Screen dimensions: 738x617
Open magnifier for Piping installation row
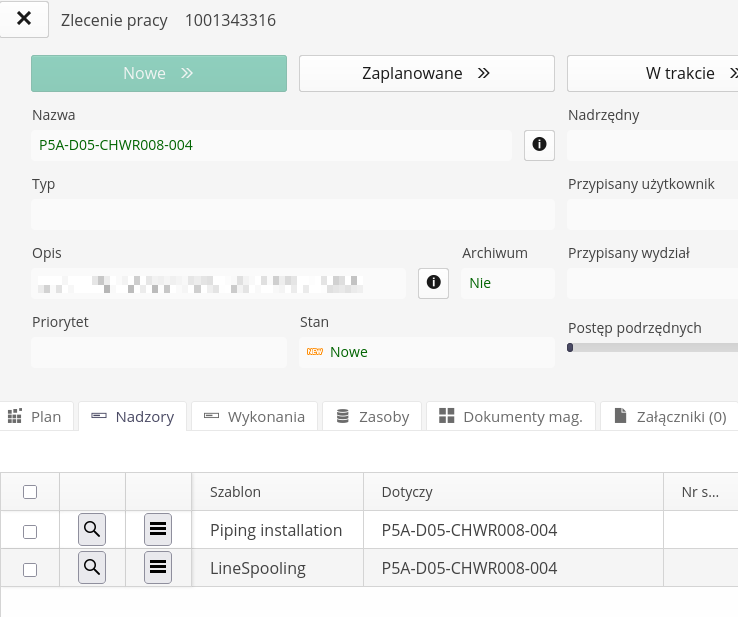tap(92, 530)
